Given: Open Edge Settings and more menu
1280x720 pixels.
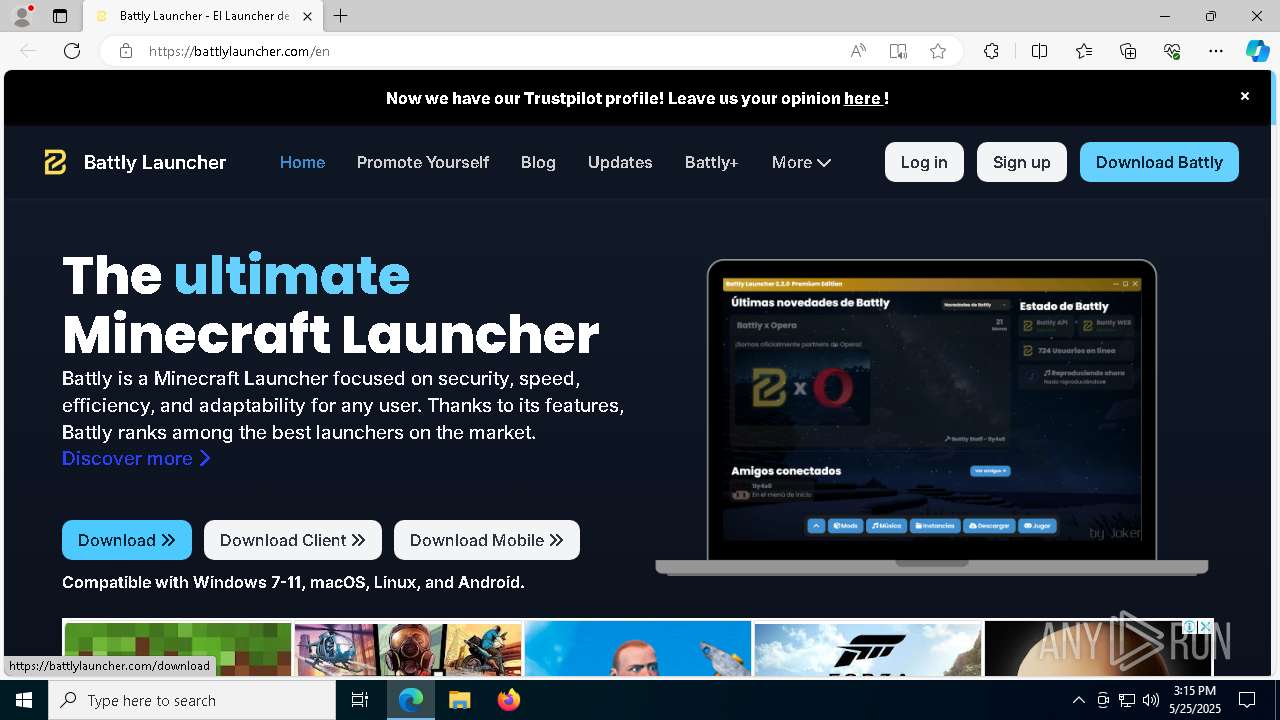Looking at the screenshot, I should (x=1216, y=51).
